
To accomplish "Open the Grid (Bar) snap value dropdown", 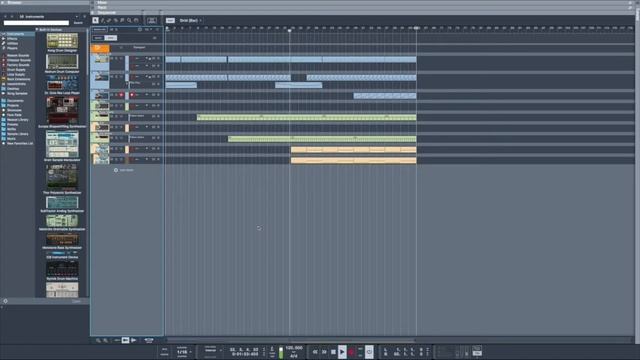I will (191, 20).
